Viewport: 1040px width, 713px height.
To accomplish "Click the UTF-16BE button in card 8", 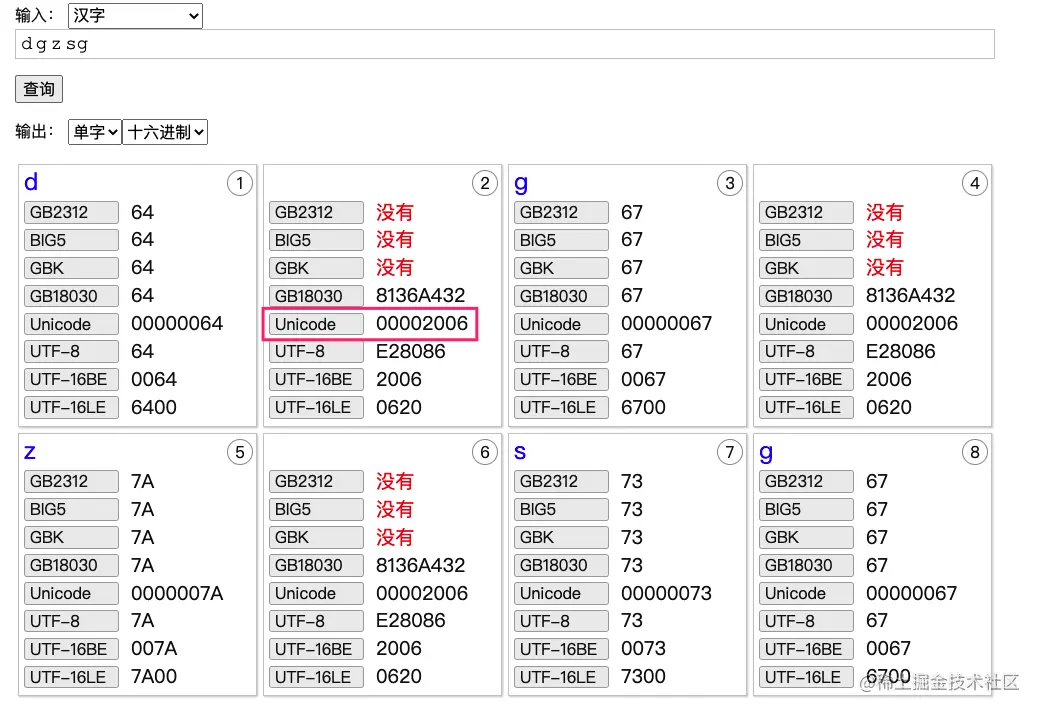I will (806, 649).
